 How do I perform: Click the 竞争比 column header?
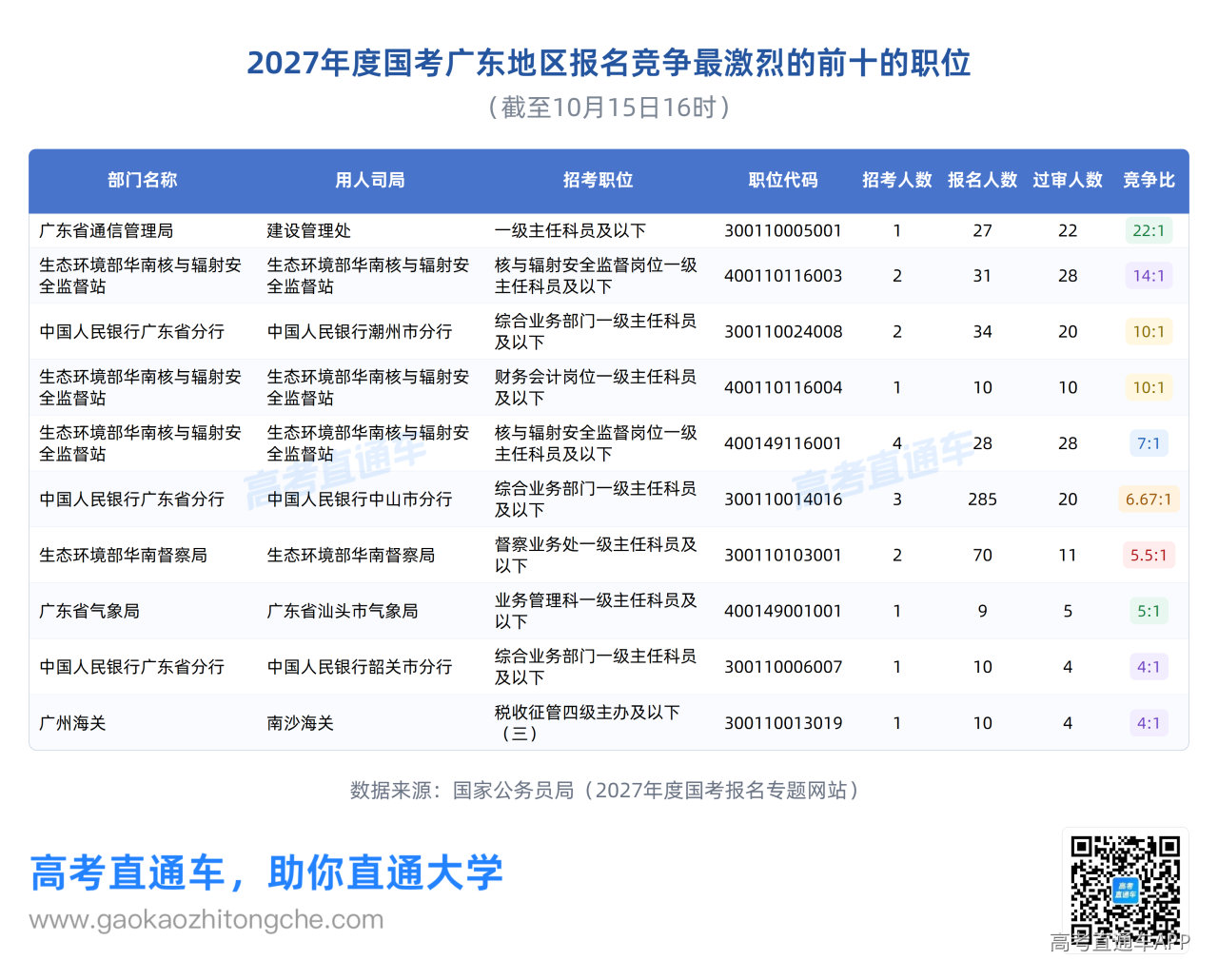(x=1149, y=180)
